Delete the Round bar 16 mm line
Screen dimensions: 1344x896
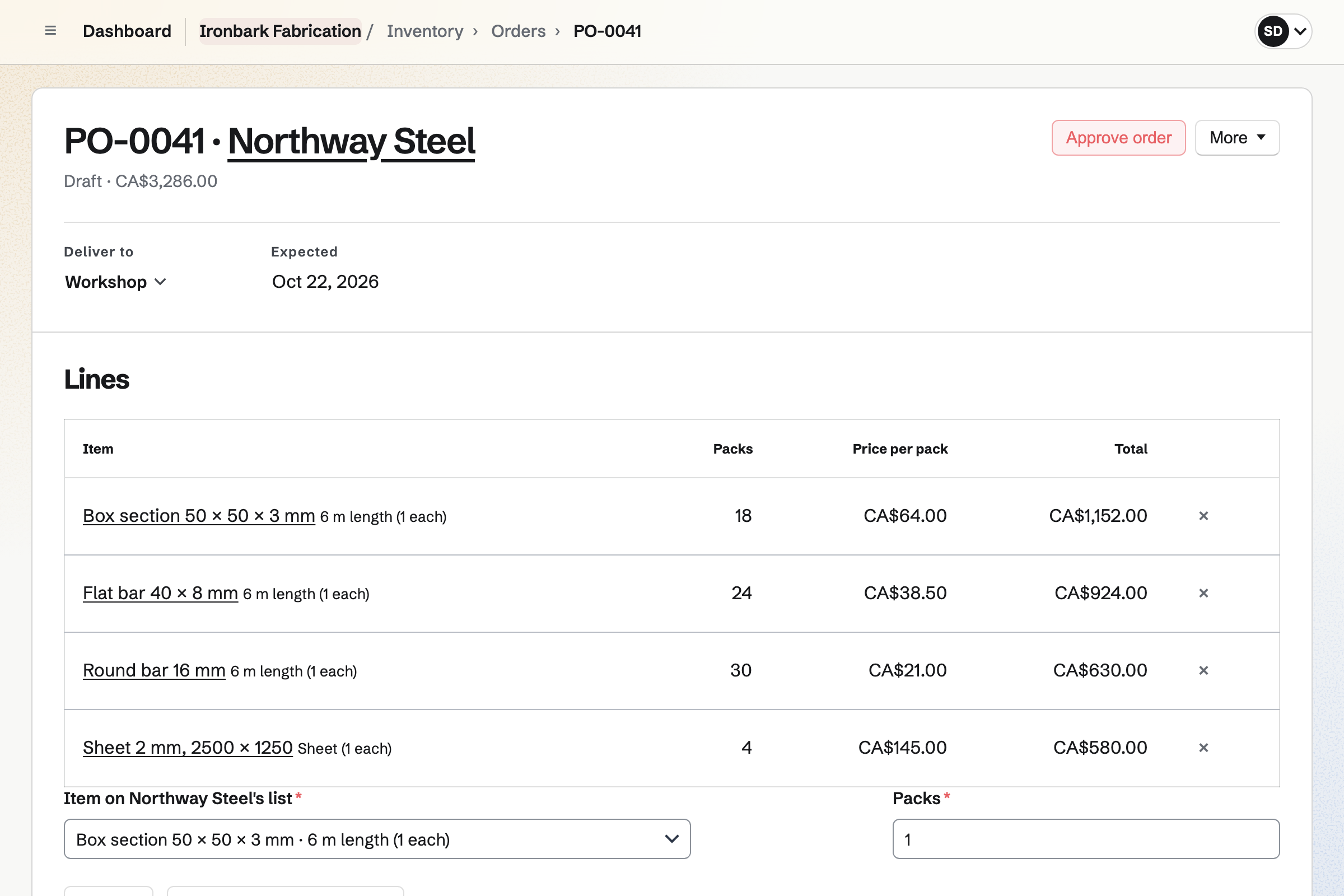pyautogui.click(x=1203, y=670)
